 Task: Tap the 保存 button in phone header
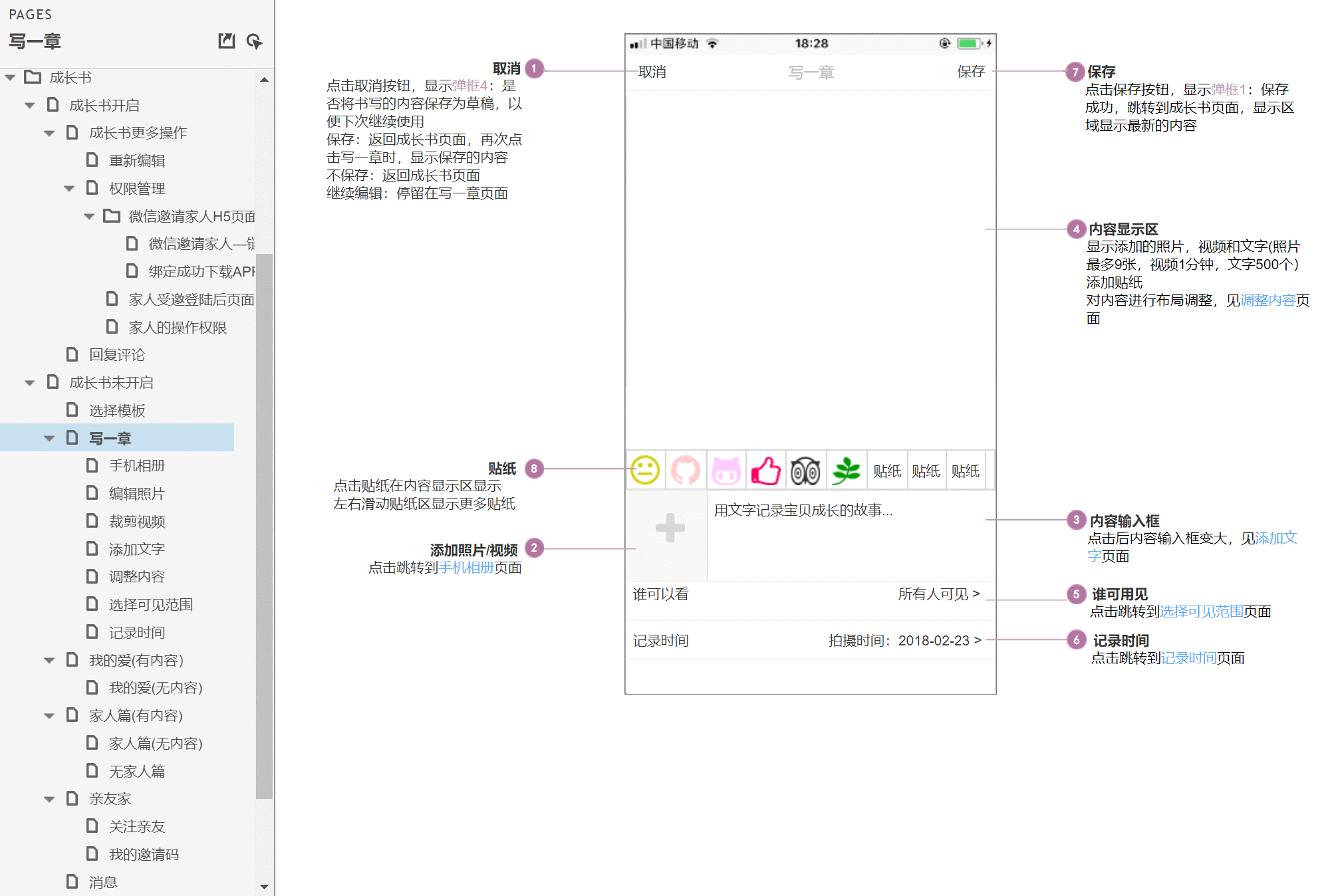971,72
